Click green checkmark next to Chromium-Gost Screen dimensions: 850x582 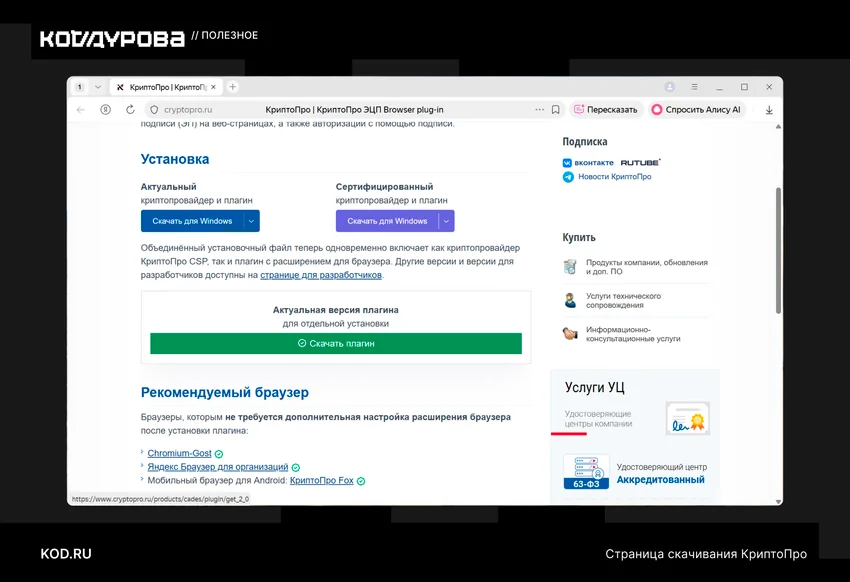coord(218,454)
